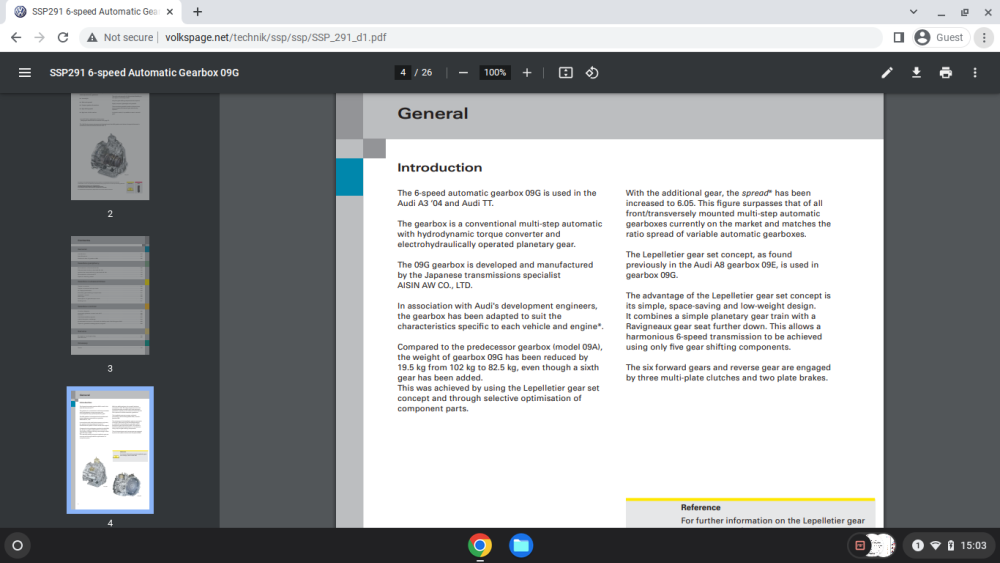Click the fit to page icon
Screen dimensions: 1000x563
566,73
